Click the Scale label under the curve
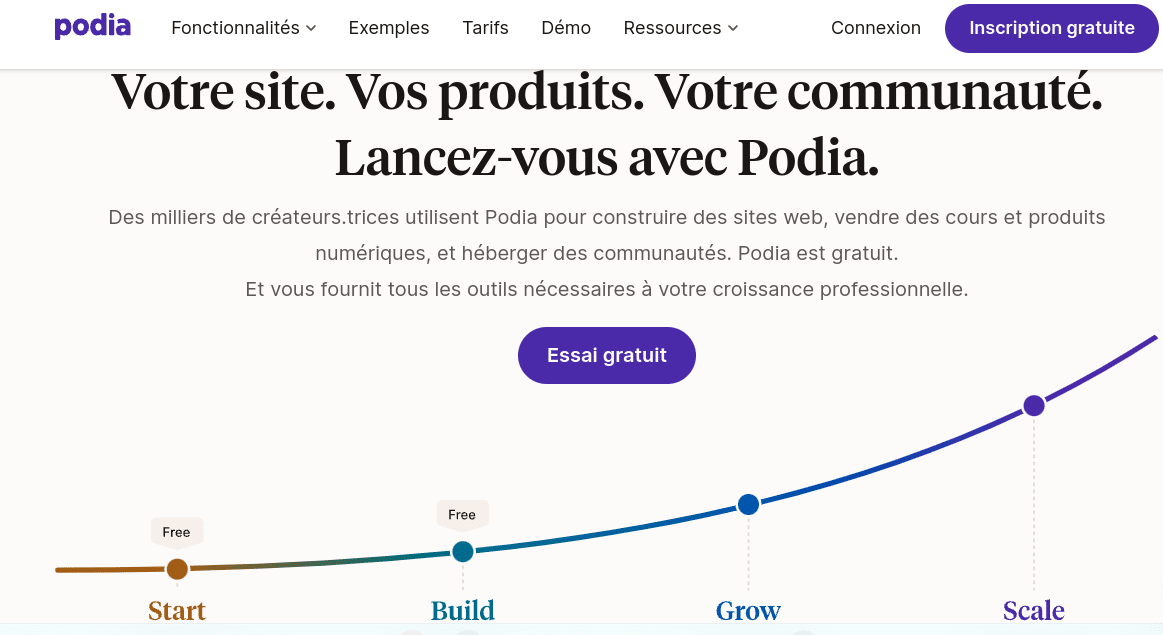This screenshot has width=1163, height=635. click(x=1033, y=610)
